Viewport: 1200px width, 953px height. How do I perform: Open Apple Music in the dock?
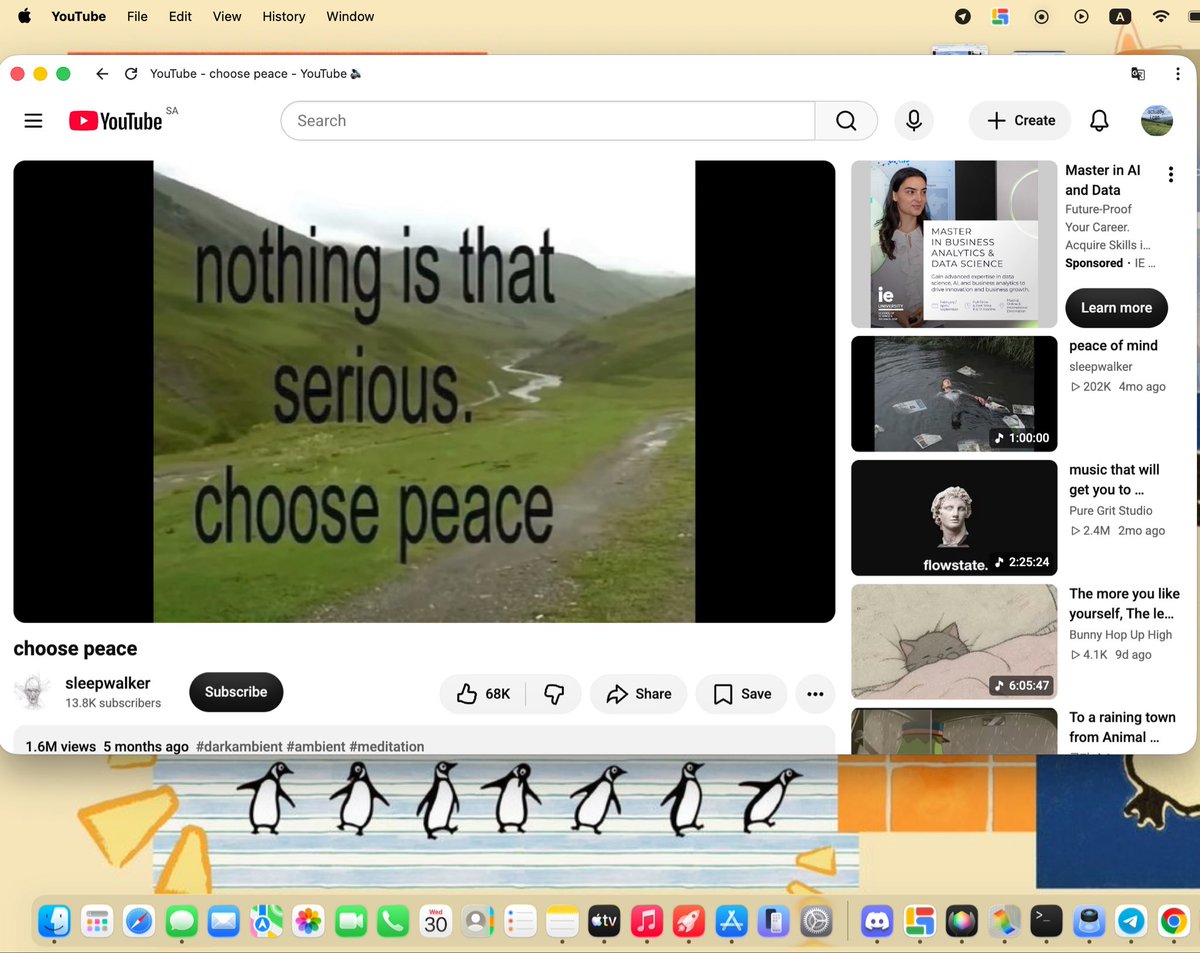point(647,921)
